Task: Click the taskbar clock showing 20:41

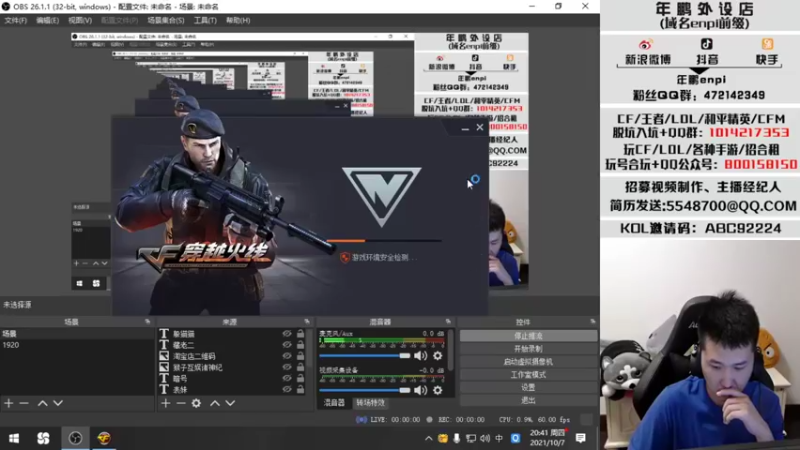Action: coord(547,438)
